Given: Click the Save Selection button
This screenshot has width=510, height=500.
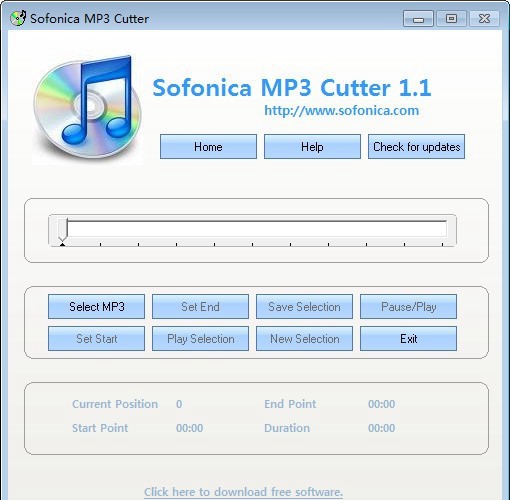Looking at the screenshot, I should (x=304, y=306).
